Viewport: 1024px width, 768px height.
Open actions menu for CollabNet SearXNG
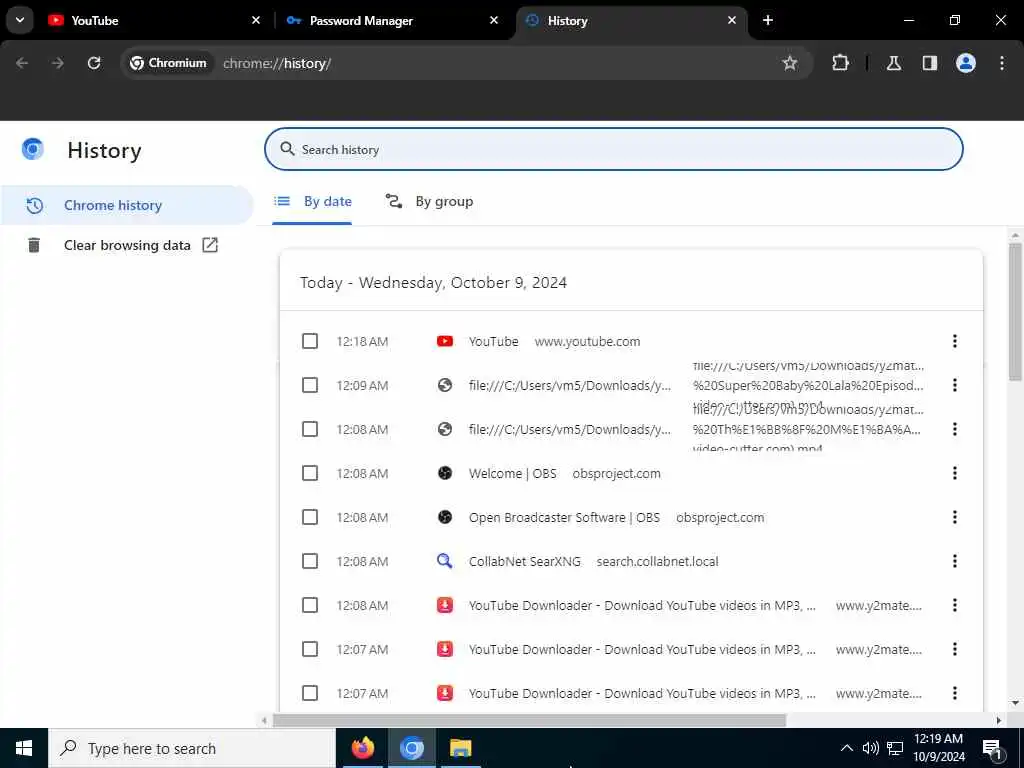955,561
